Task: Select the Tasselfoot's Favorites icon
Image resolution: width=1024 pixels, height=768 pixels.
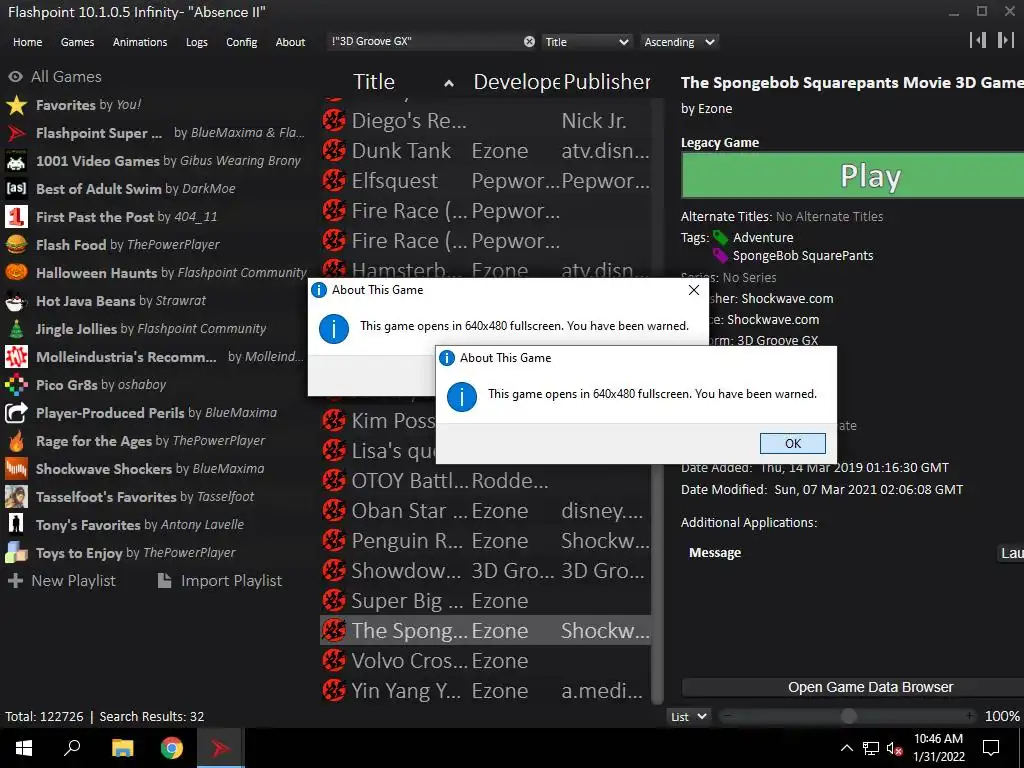Action: (x=16, y=497)
